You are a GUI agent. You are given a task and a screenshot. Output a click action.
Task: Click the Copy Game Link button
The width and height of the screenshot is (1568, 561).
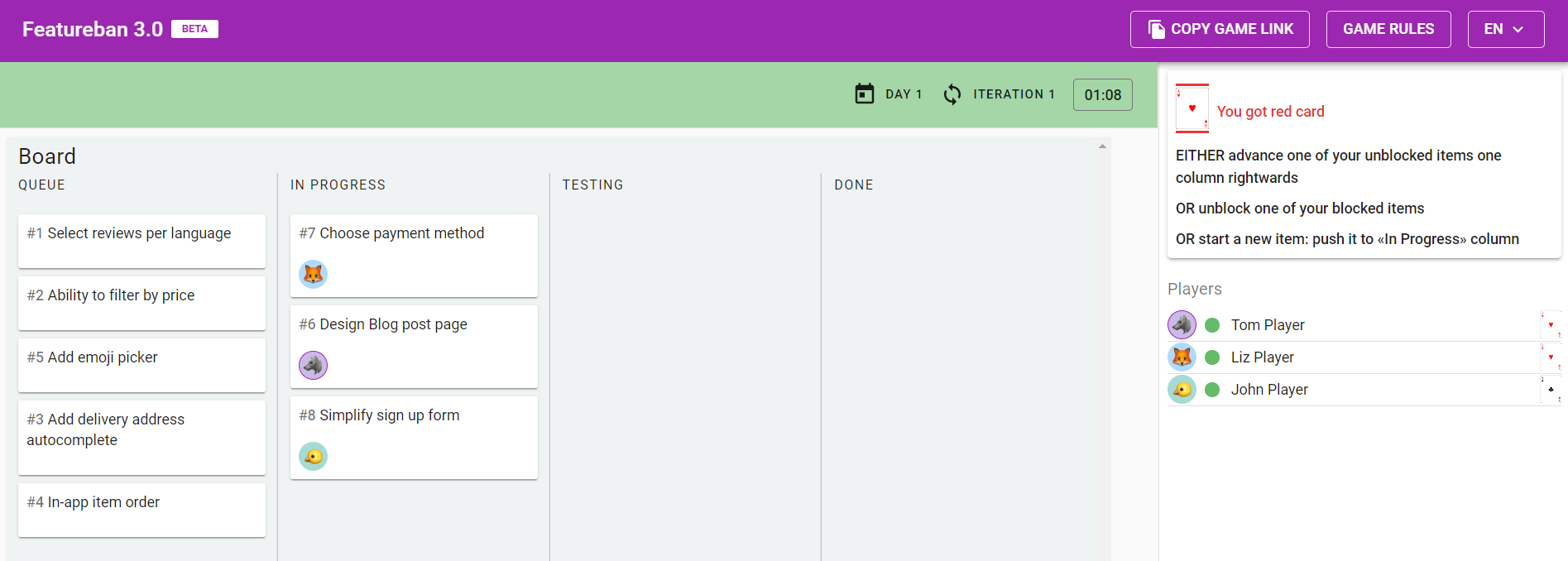click(x=1220, y=29)
